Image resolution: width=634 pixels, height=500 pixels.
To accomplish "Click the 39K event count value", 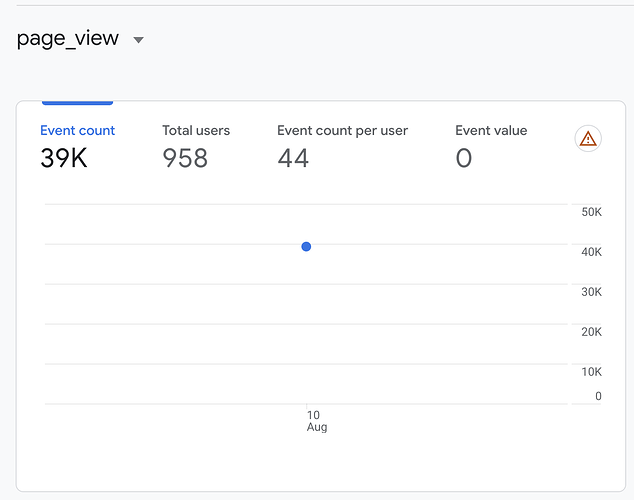I will [x=64, y=158].
